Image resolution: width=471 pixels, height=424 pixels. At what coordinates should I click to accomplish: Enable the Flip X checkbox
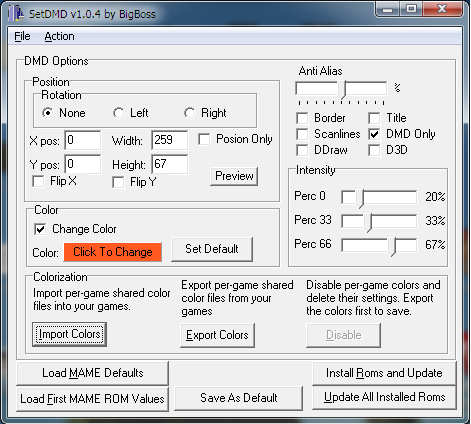click(38, 182)
